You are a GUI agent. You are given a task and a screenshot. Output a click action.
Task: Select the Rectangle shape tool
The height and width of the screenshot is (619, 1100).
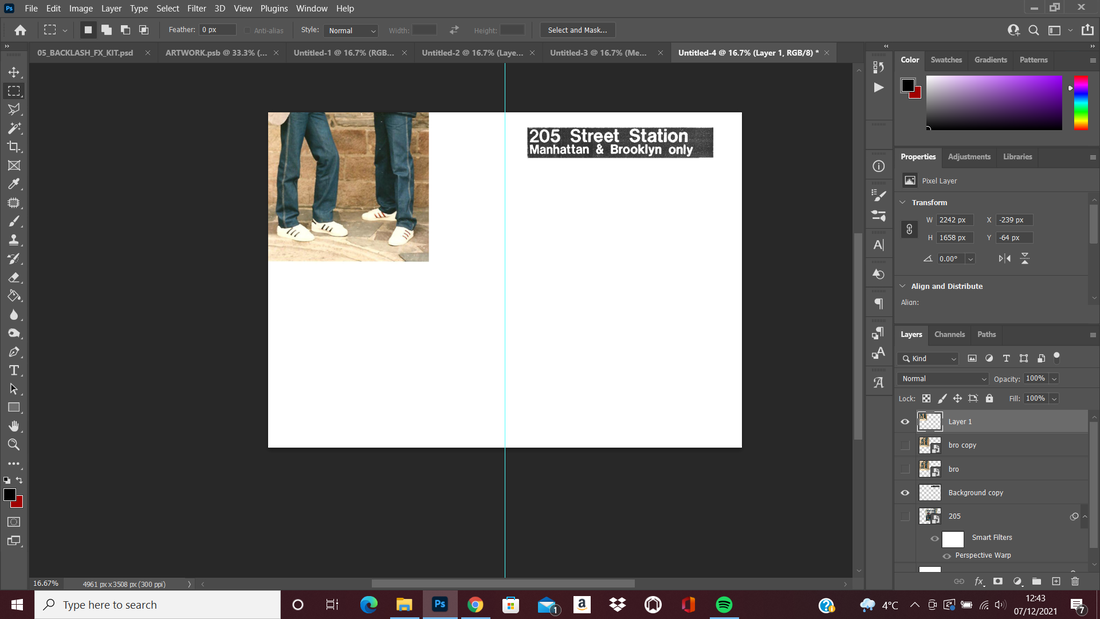[14, 408]
